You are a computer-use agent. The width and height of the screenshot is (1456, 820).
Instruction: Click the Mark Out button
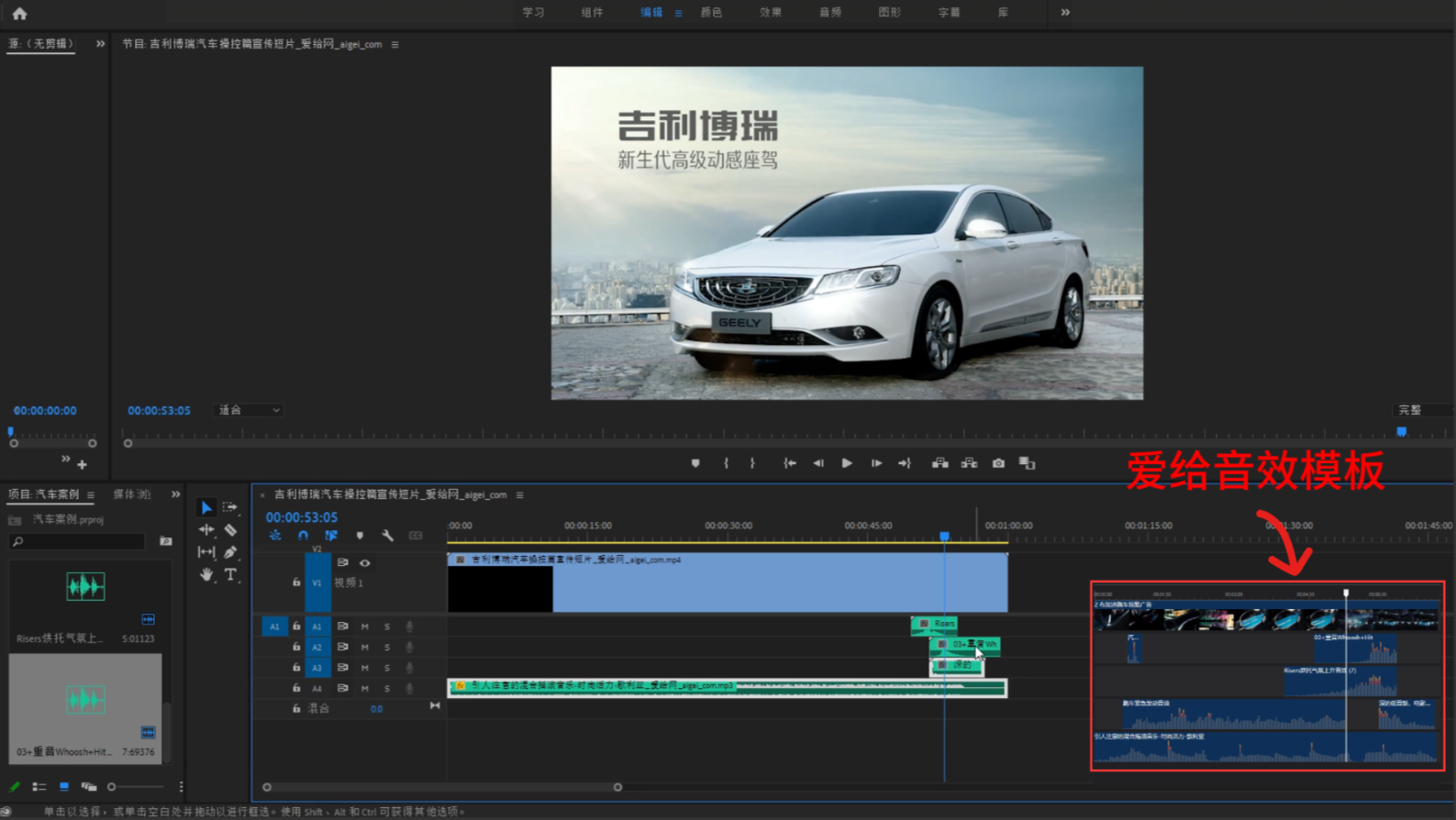[752, 463]
